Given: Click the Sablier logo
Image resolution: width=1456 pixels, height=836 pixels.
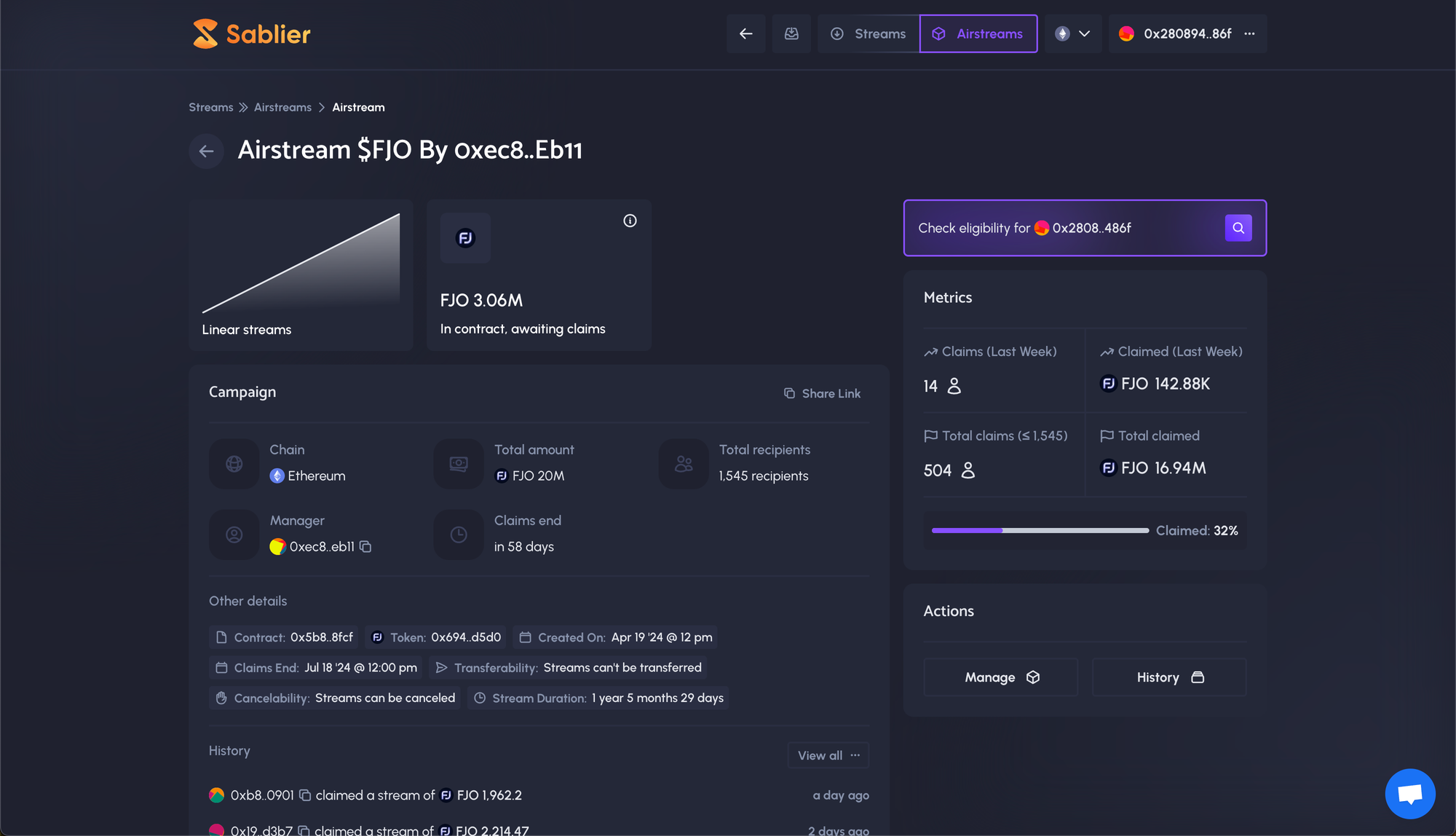Looking at the screenshot, I should click(x=251, y=33).
